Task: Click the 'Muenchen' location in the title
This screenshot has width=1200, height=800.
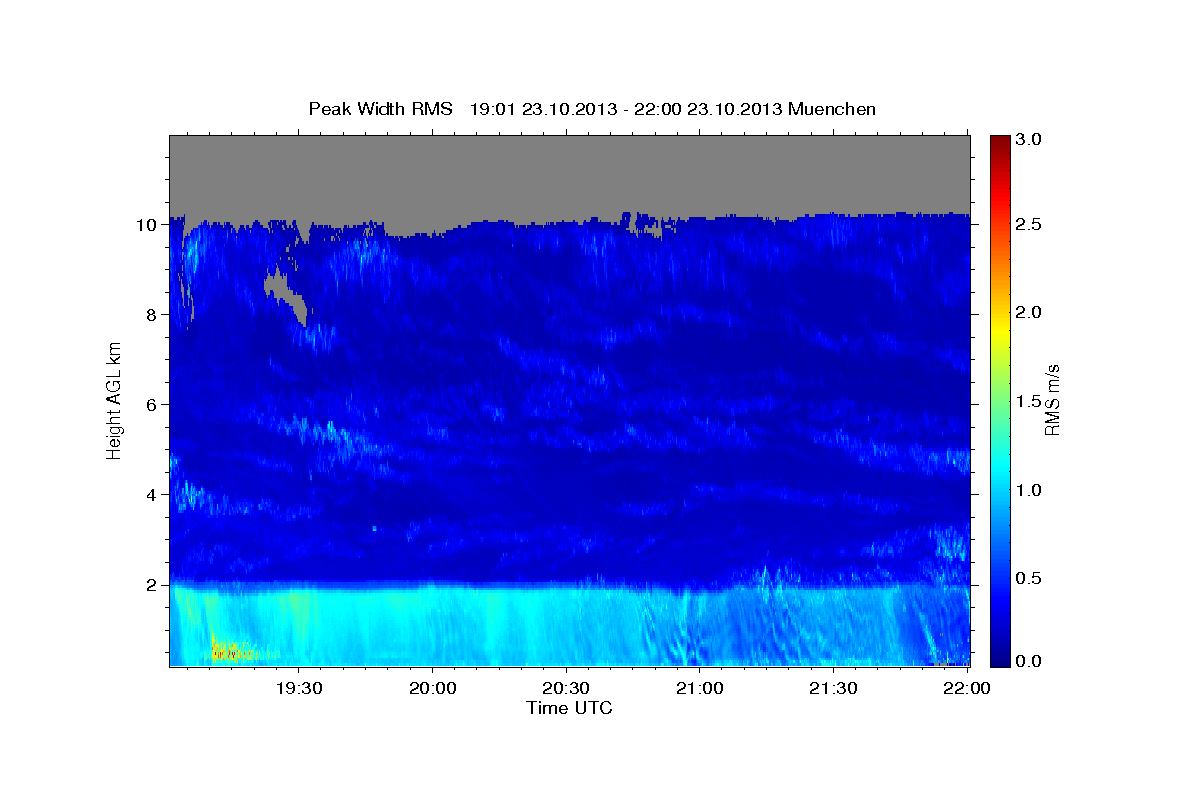Action: (832, 109)
